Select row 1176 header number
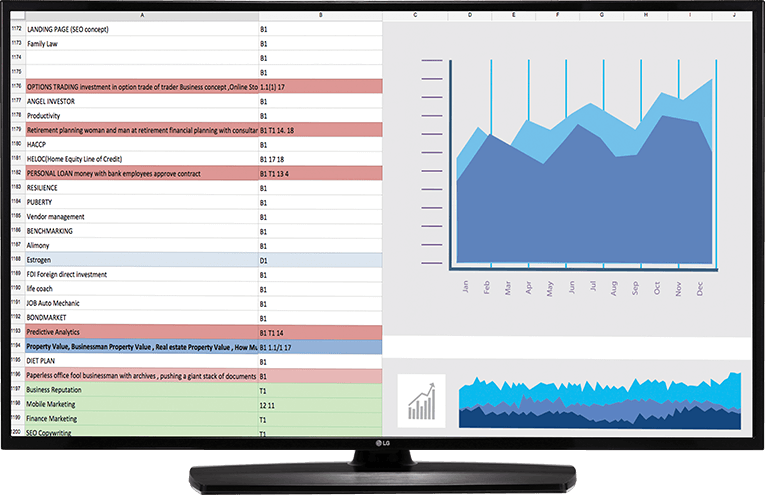Screen dimensions: 765x495 tap(16, 87)
